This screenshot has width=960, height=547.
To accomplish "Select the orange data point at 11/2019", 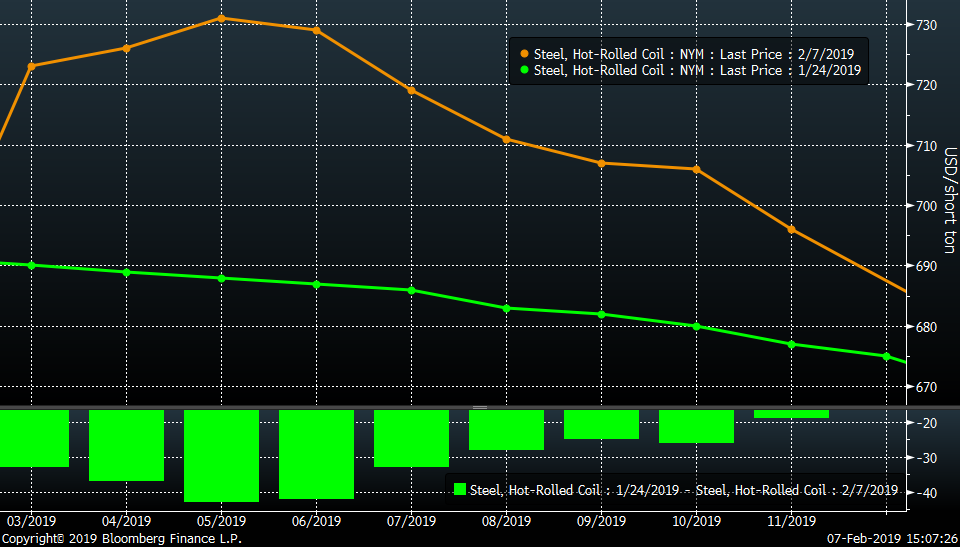I will click(791, 229).
